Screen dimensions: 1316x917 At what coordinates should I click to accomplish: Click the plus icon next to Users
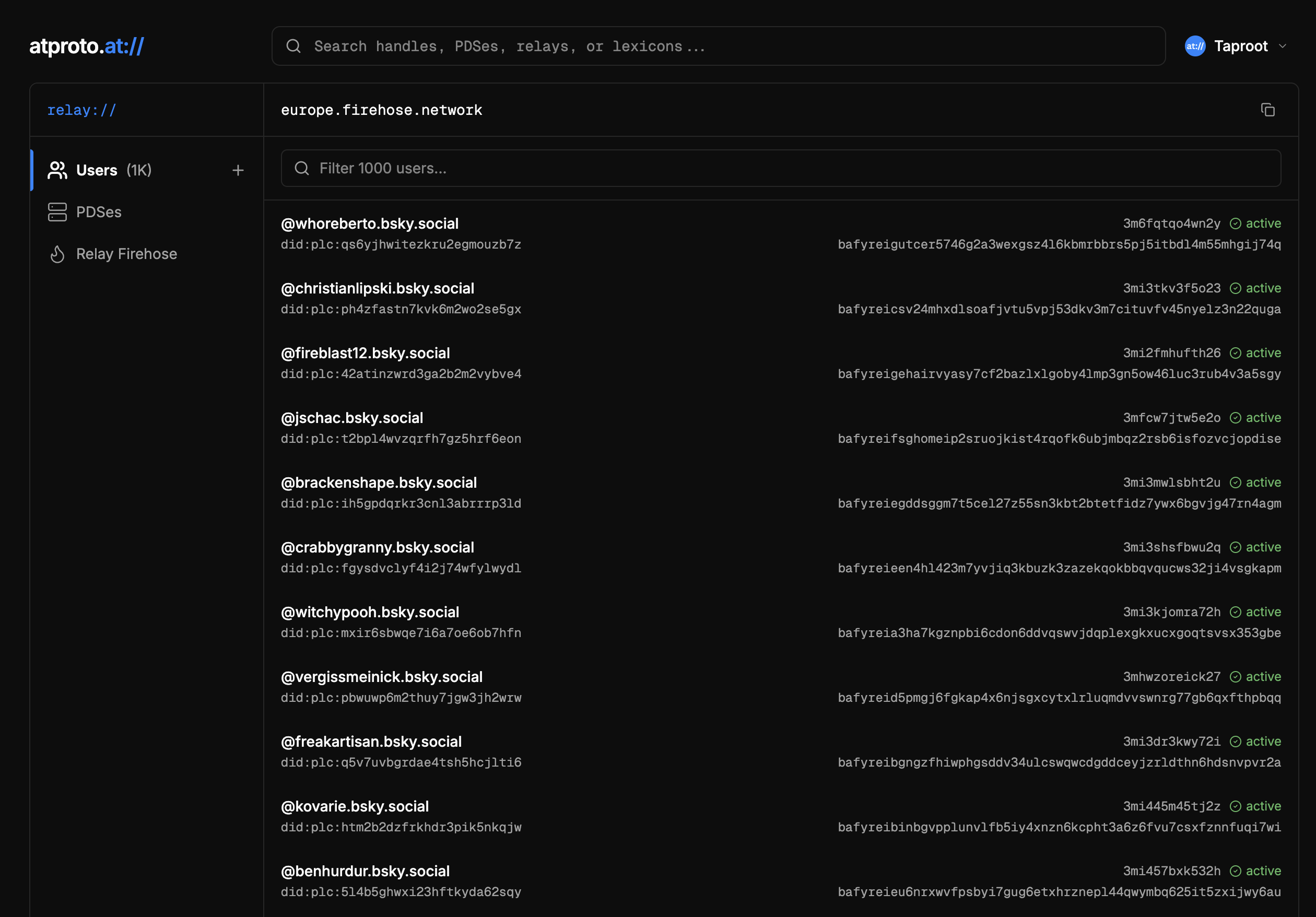[238, 170]
